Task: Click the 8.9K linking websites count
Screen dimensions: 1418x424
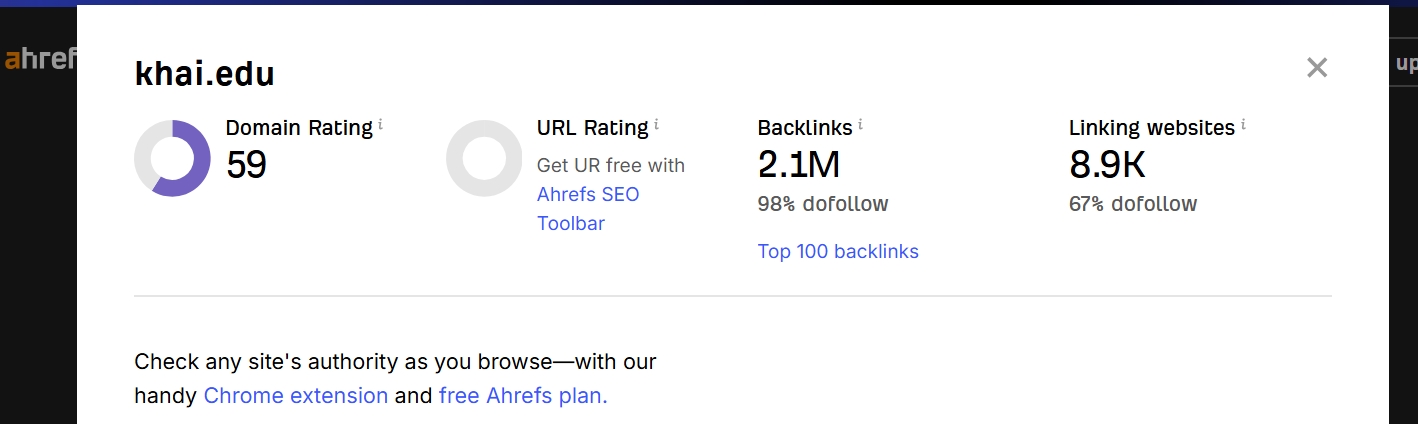Action: click(1107, 165)
